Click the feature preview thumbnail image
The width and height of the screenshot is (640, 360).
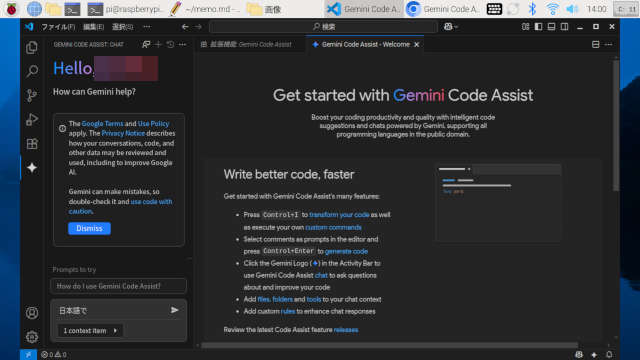click(498, 203)
